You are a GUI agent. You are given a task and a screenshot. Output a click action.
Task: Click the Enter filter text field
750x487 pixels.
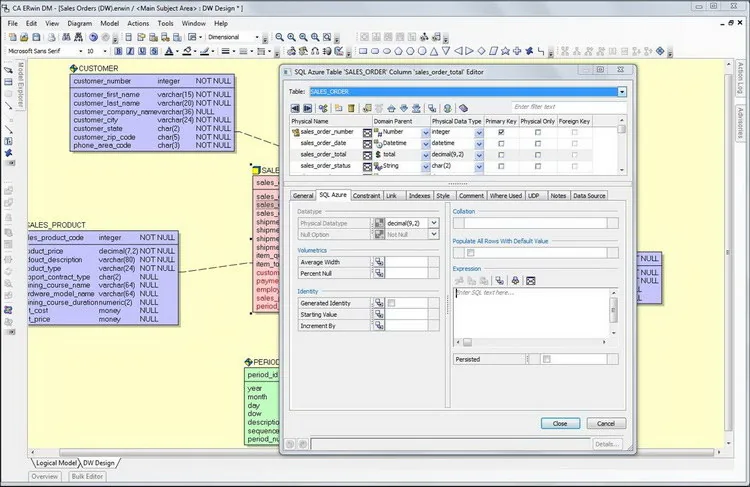click(x=567, y=107)
